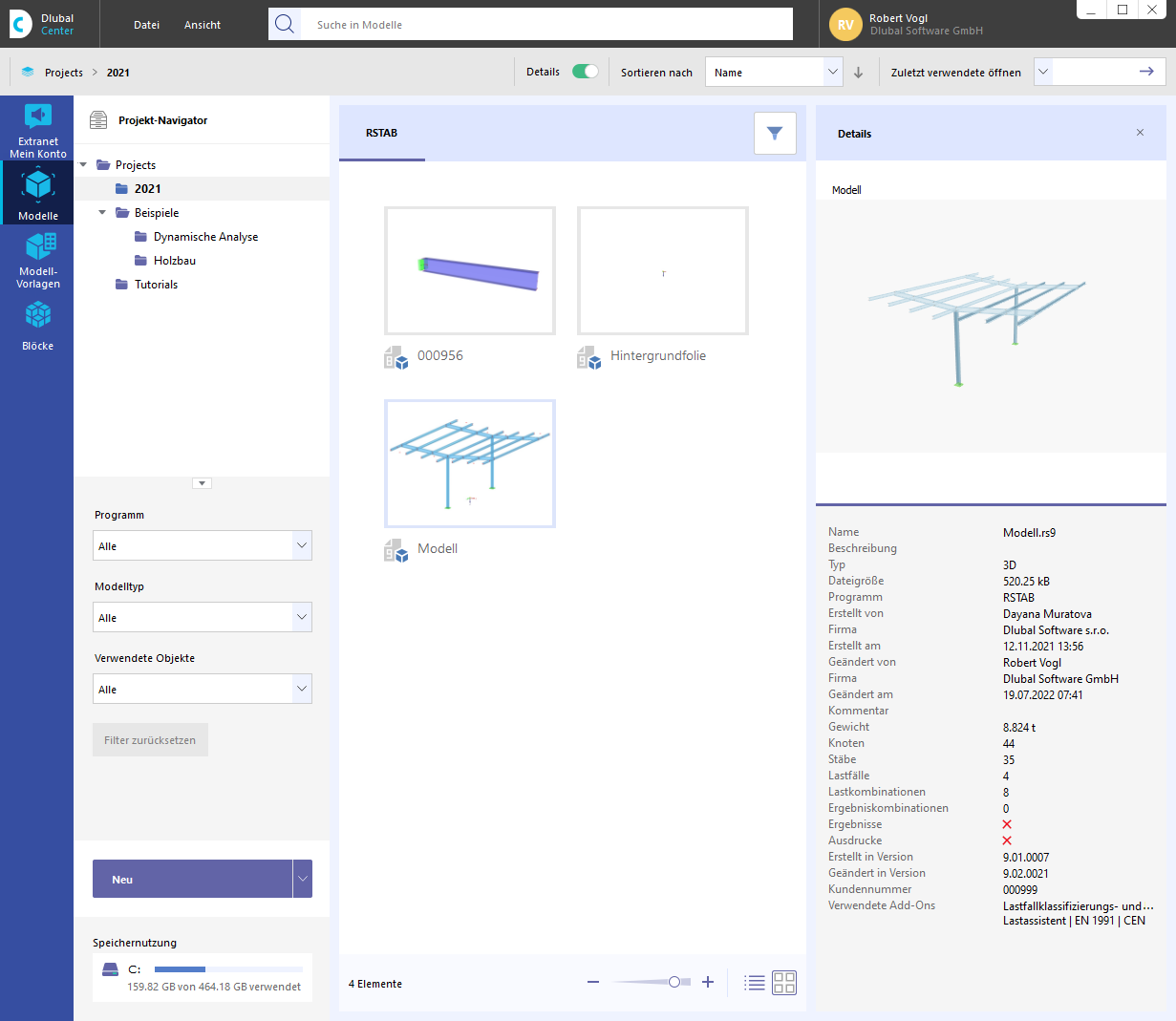
Task: Click model icon beside 000956
Action: click(x=396, y=357)
